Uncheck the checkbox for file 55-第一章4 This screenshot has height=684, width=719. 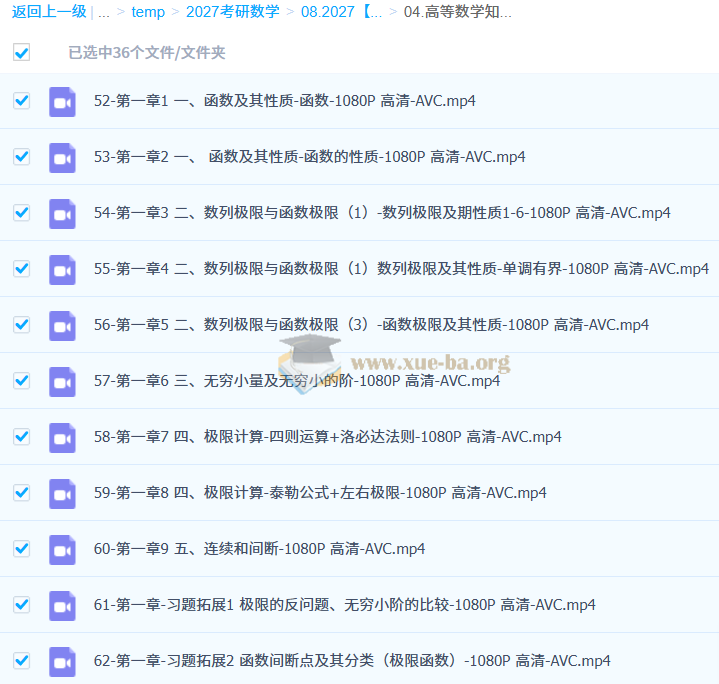pyautogui.click(x=21, y=269)
